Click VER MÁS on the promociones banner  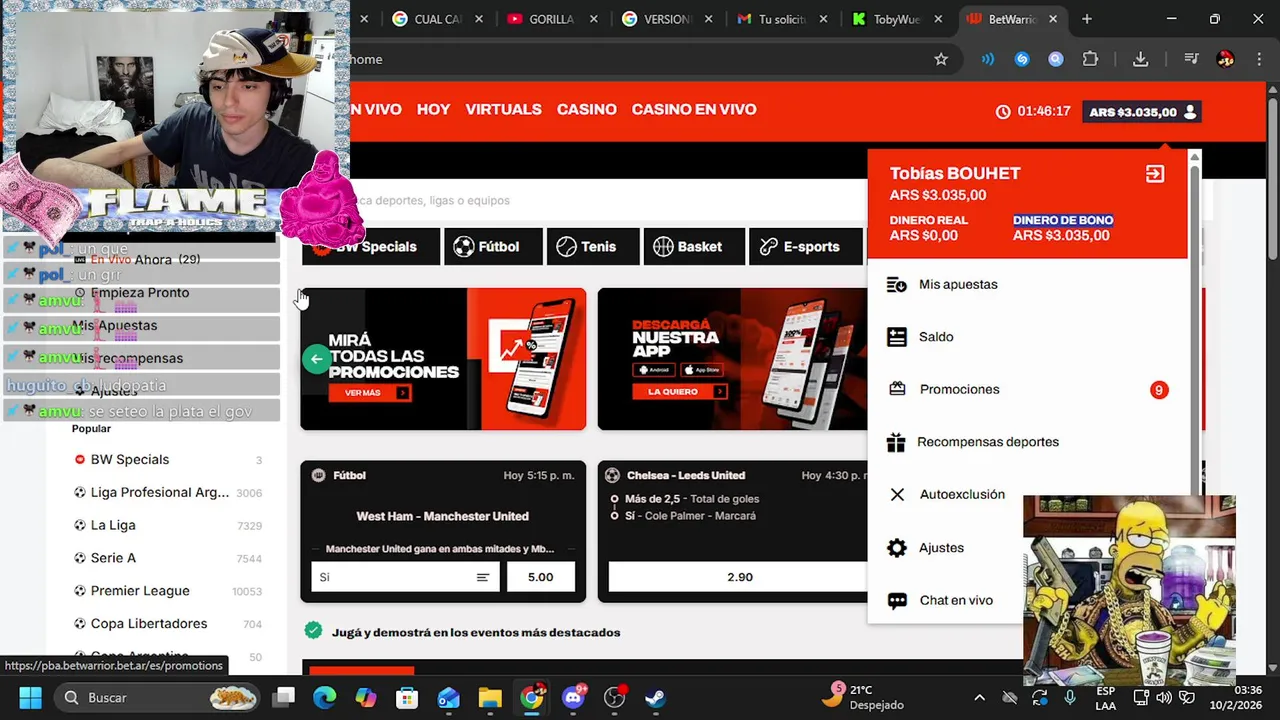[369, 393]
